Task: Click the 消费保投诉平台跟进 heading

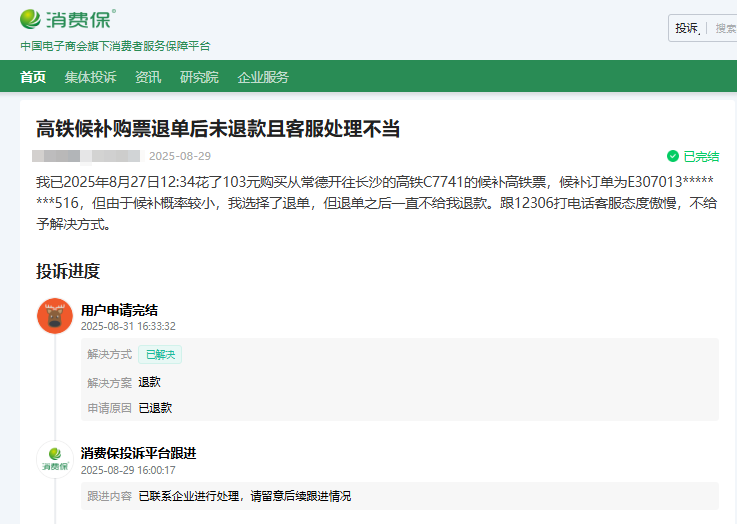Action: click(138, 453)
